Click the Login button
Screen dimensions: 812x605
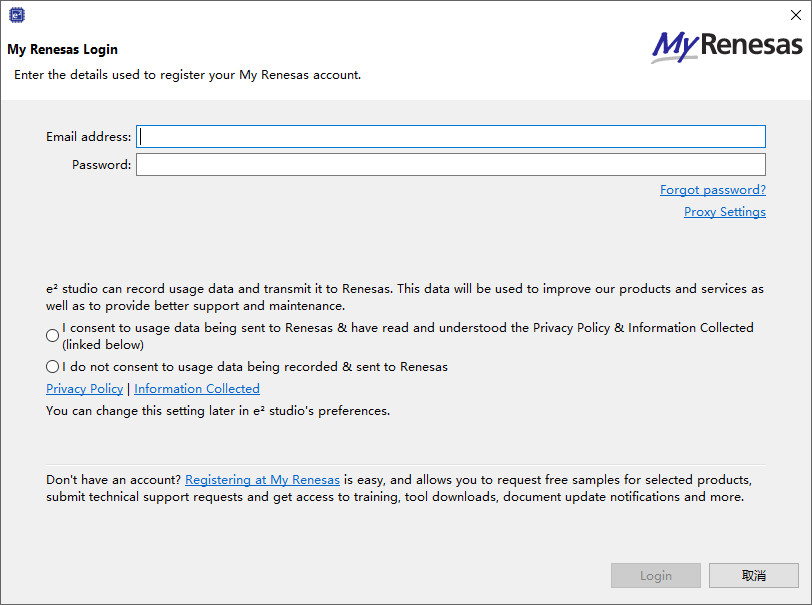(656, 575)
